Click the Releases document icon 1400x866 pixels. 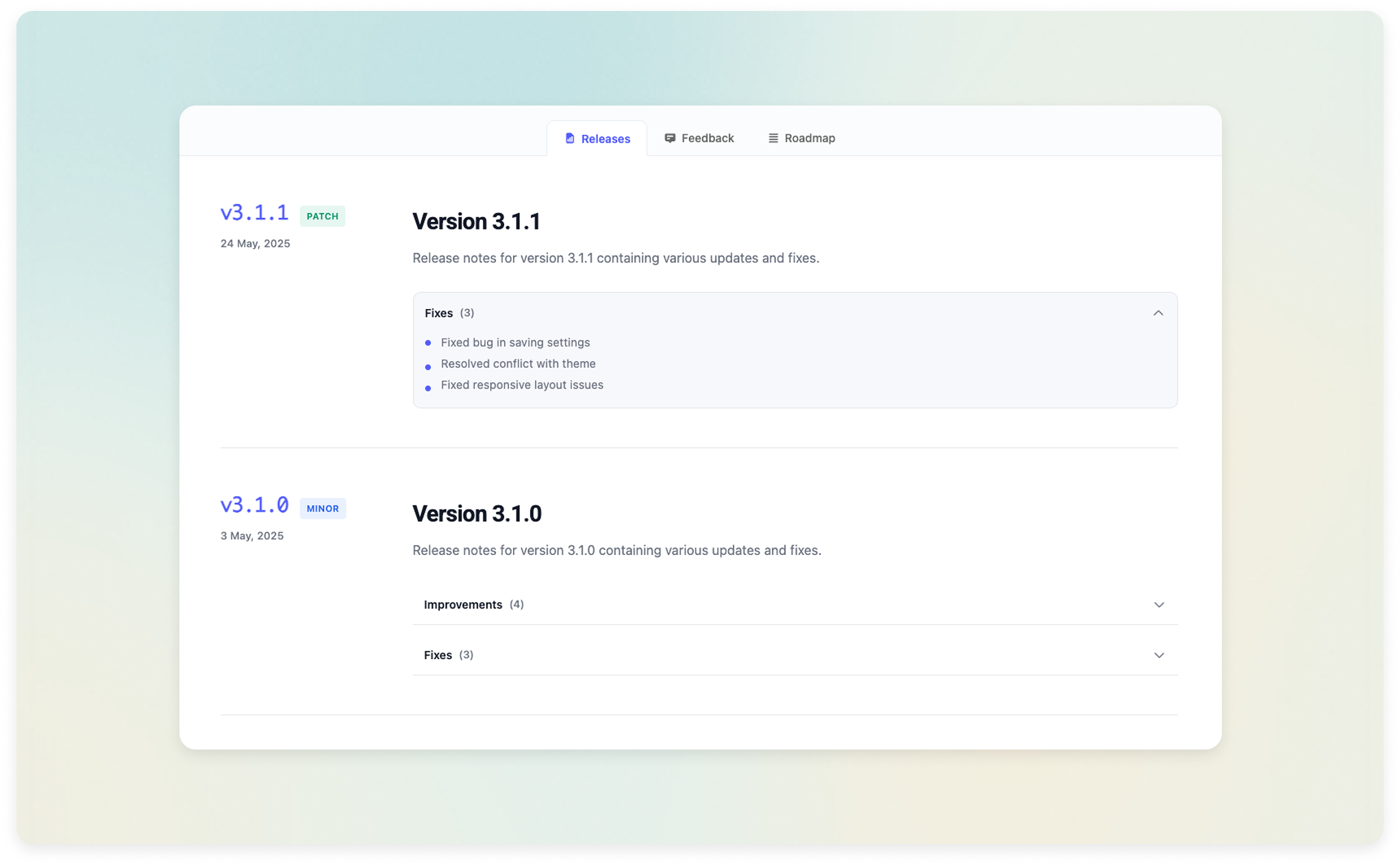(571, 138)
